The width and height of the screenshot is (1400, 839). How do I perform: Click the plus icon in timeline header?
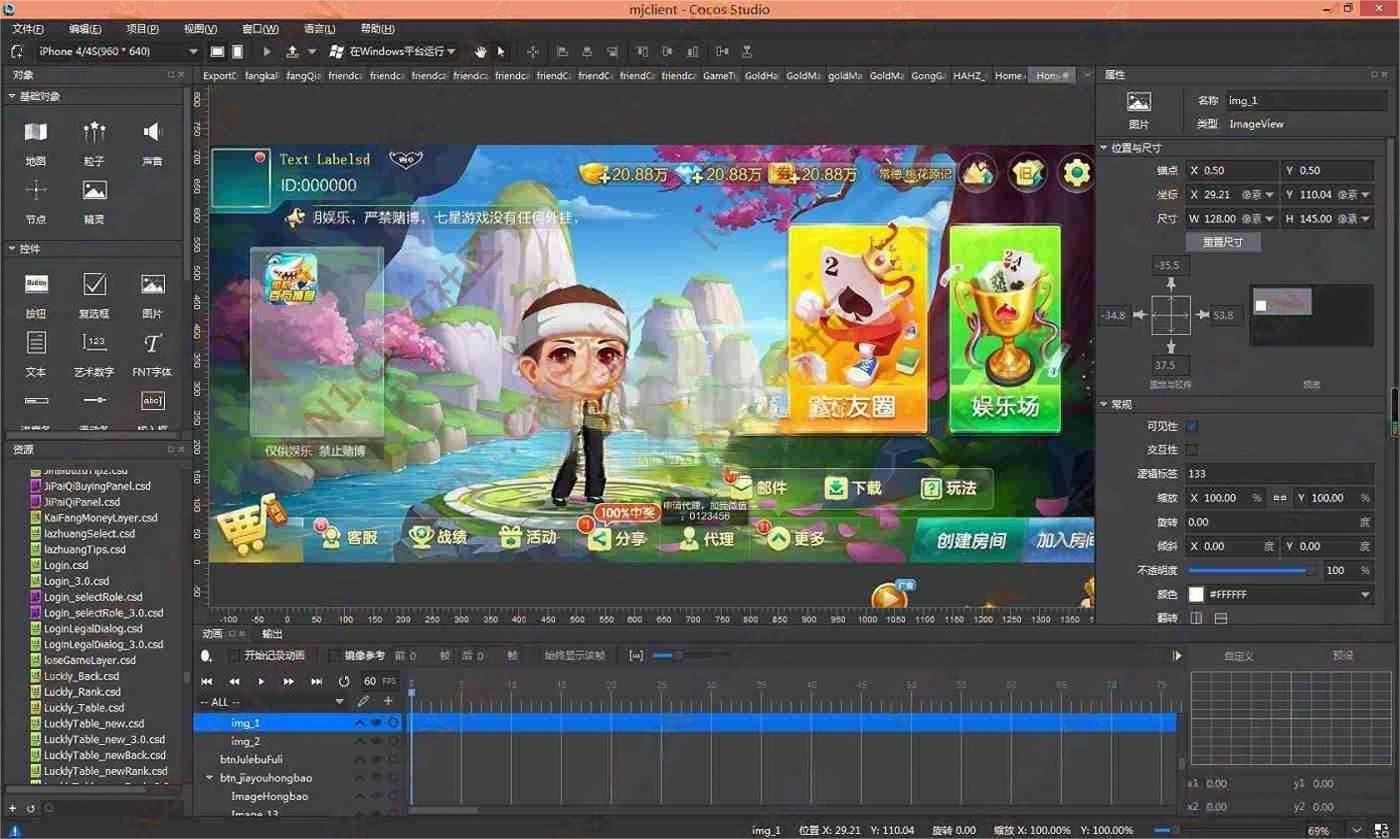(x=389, y=701)
